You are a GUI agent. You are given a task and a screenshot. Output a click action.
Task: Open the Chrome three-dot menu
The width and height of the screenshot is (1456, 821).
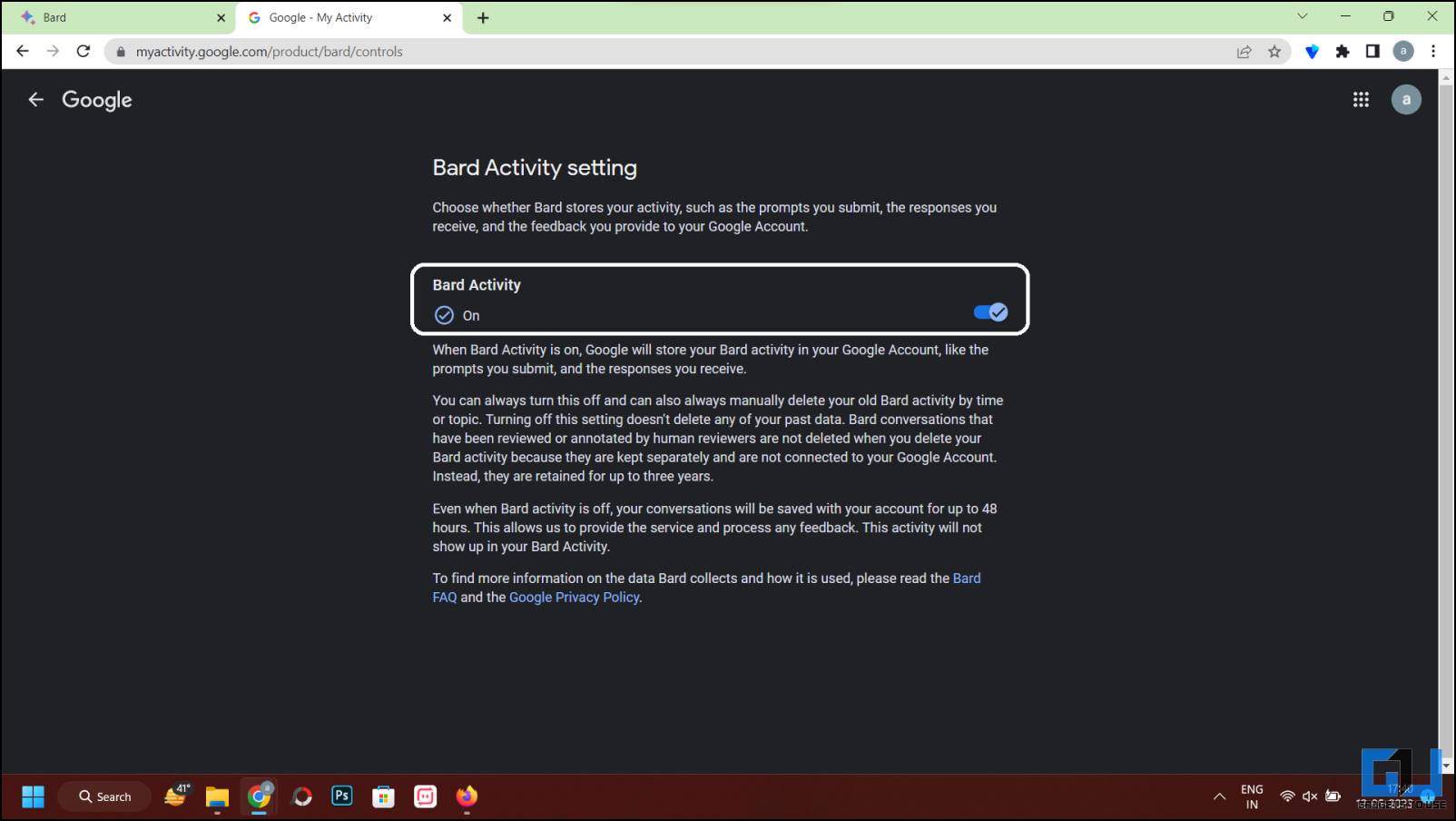click(1433, 52)
